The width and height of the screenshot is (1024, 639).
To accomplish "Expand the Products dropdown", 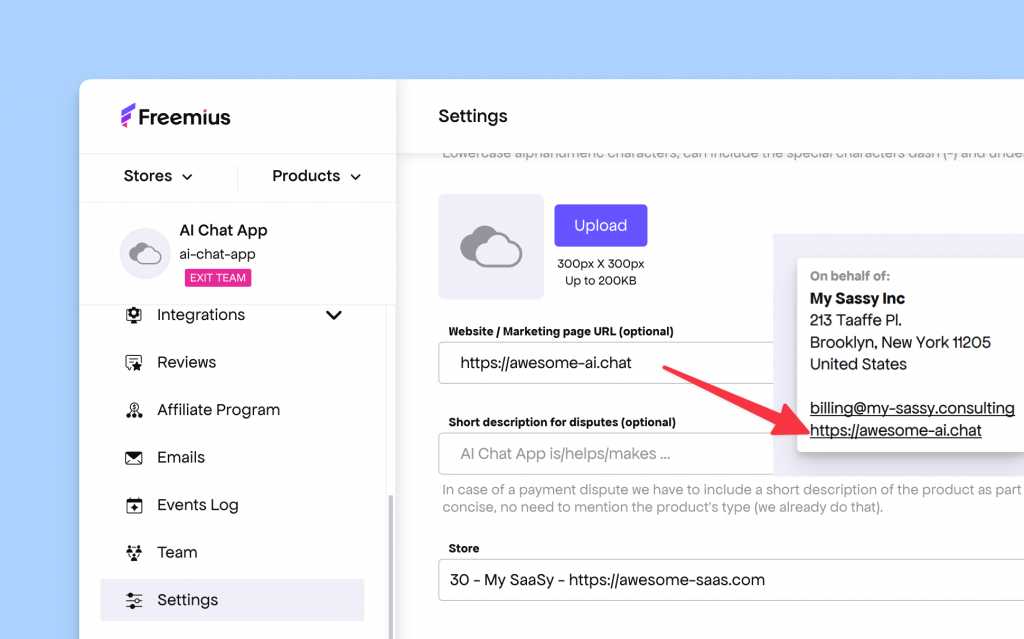I will coord(315,176).
